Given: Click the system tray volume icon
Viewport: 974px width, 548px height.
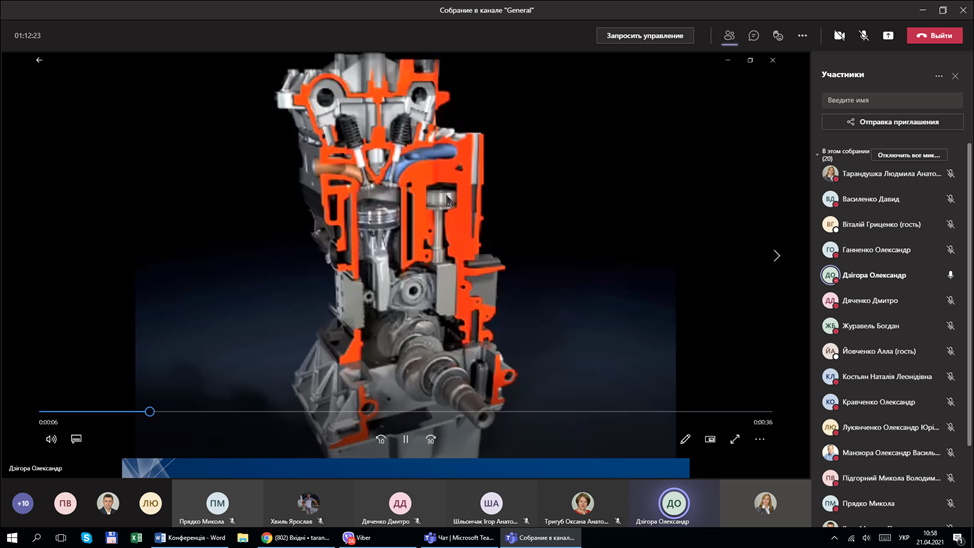Looking at the screenshot, I should [x=867, y=538].
